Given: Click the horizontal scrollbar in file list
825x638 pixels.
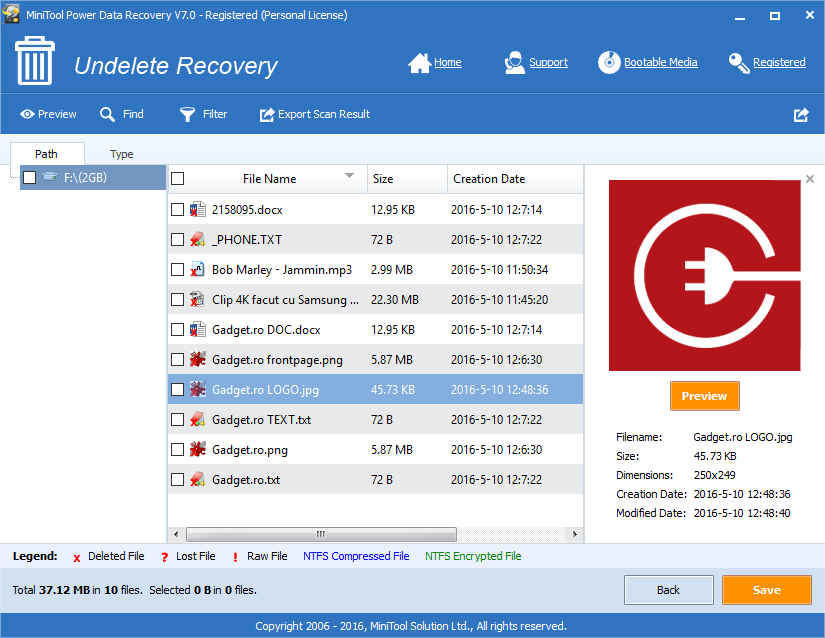Looking at the screenshot, I should click(x=320, y=534).
